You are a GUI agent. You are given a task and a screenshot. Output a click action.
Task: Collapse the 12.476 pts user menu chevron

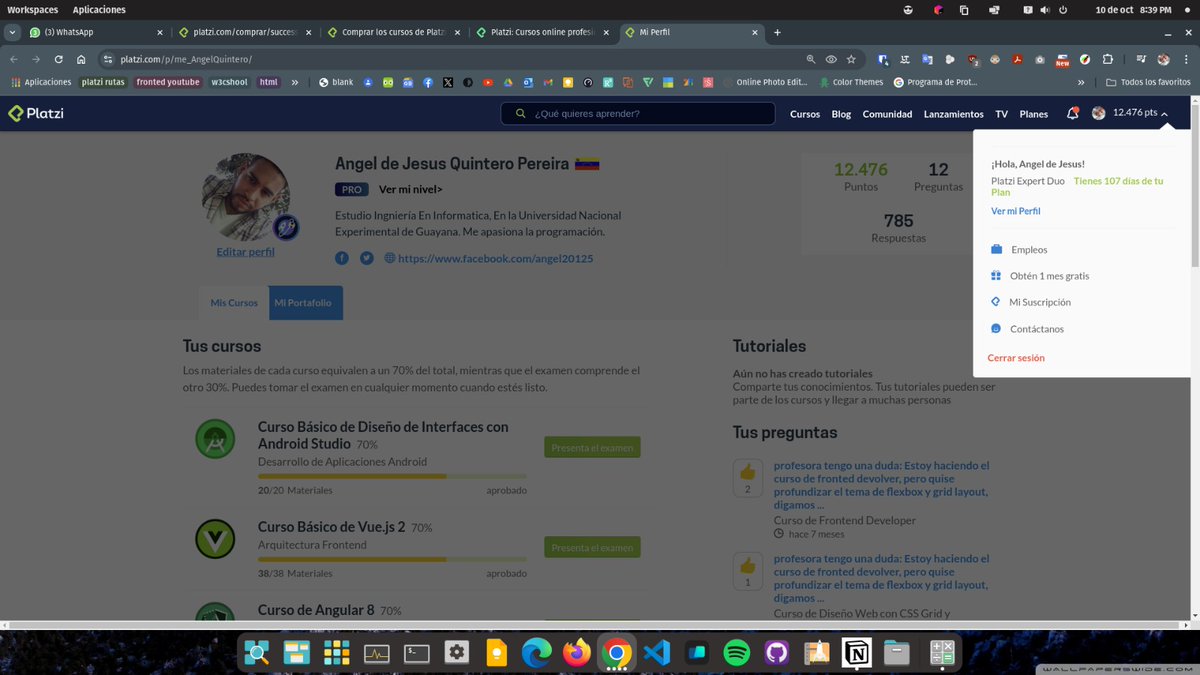1165,113
